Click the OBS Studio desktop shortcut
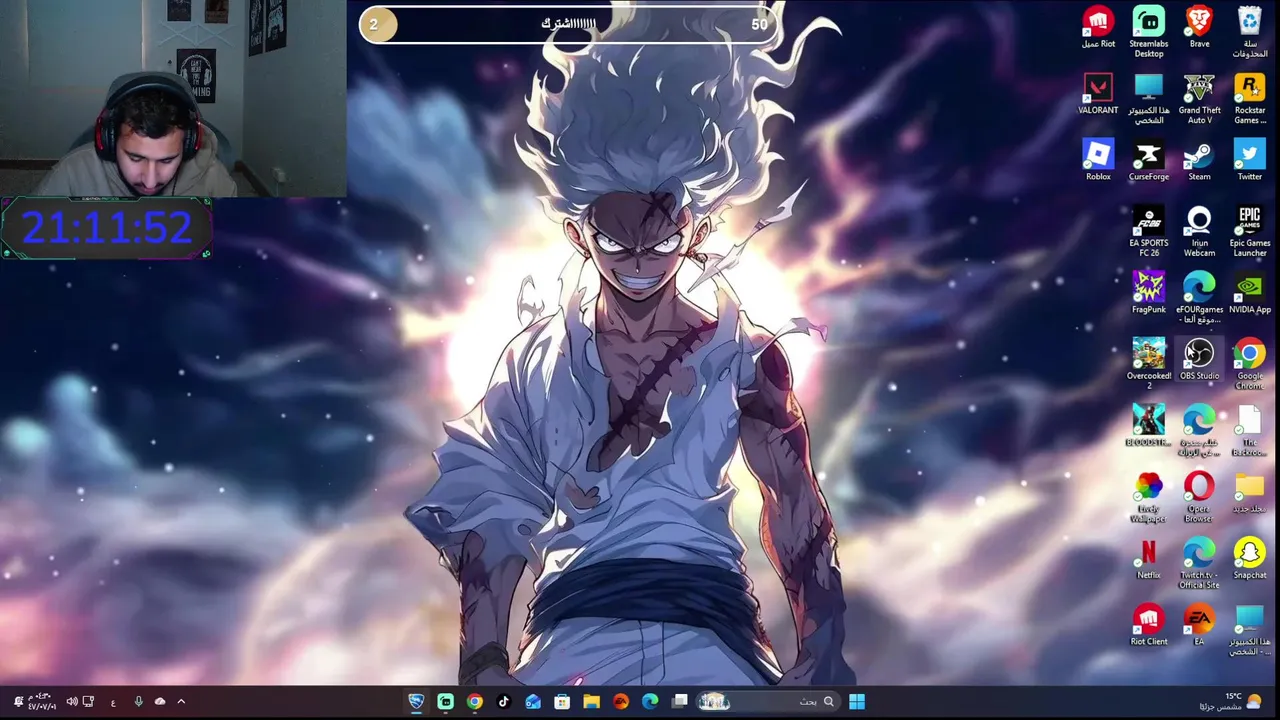 [x=1199, y=359]
